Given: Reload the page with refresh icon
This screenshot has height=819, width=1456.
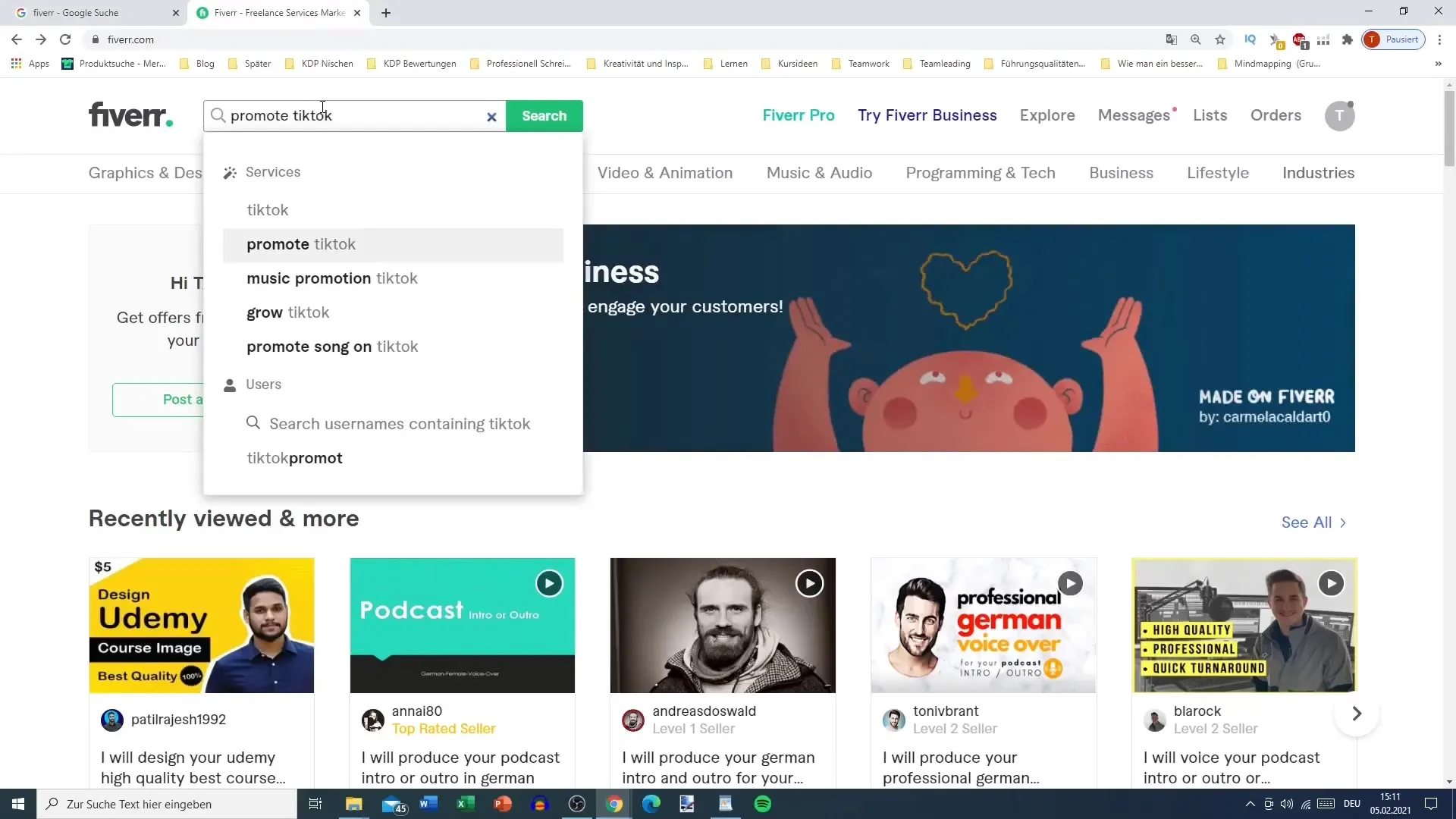Looking at the screenshot, I should coord(66,39).
